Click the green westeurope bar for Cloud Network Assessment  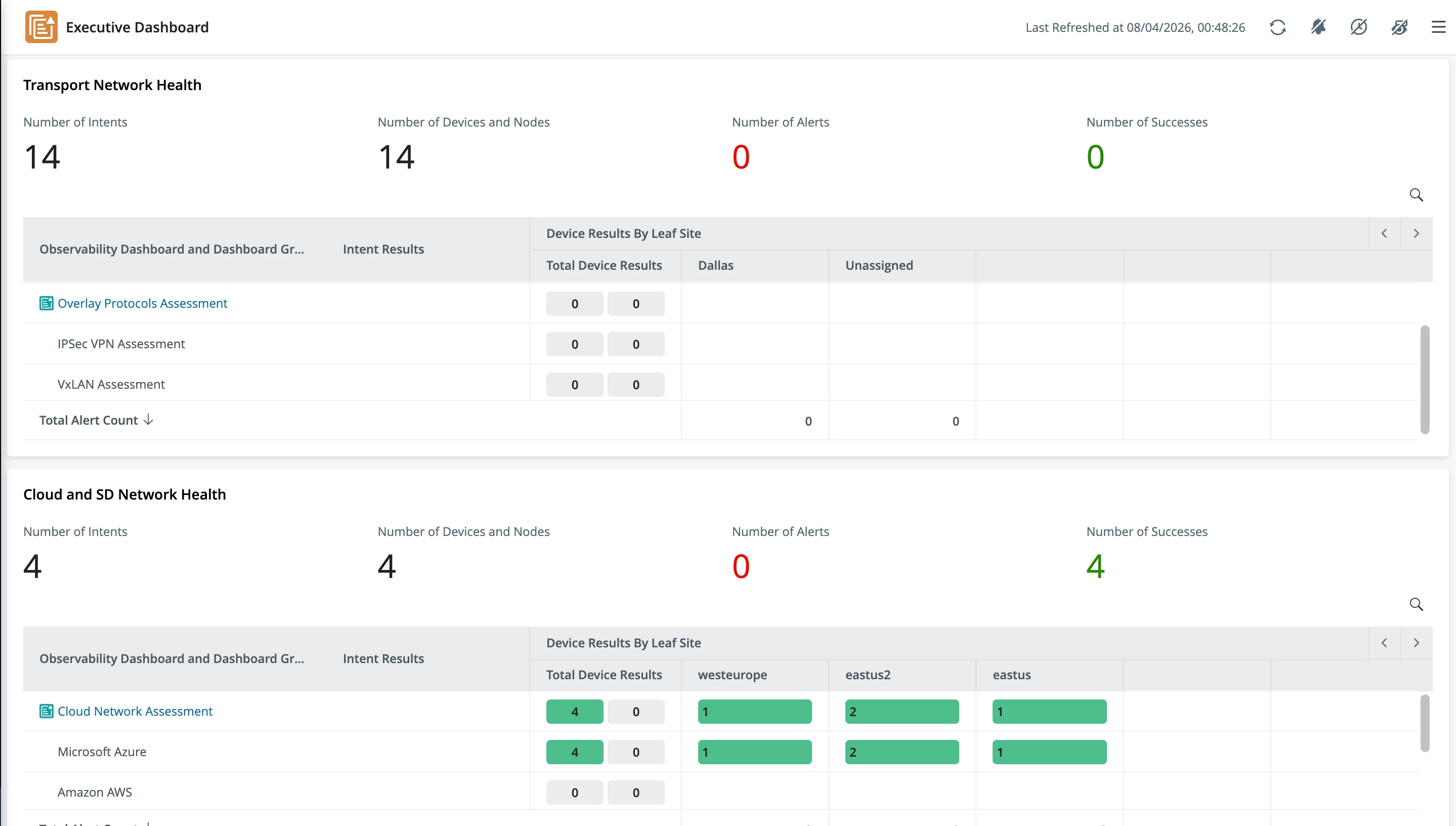click(754, 712)
